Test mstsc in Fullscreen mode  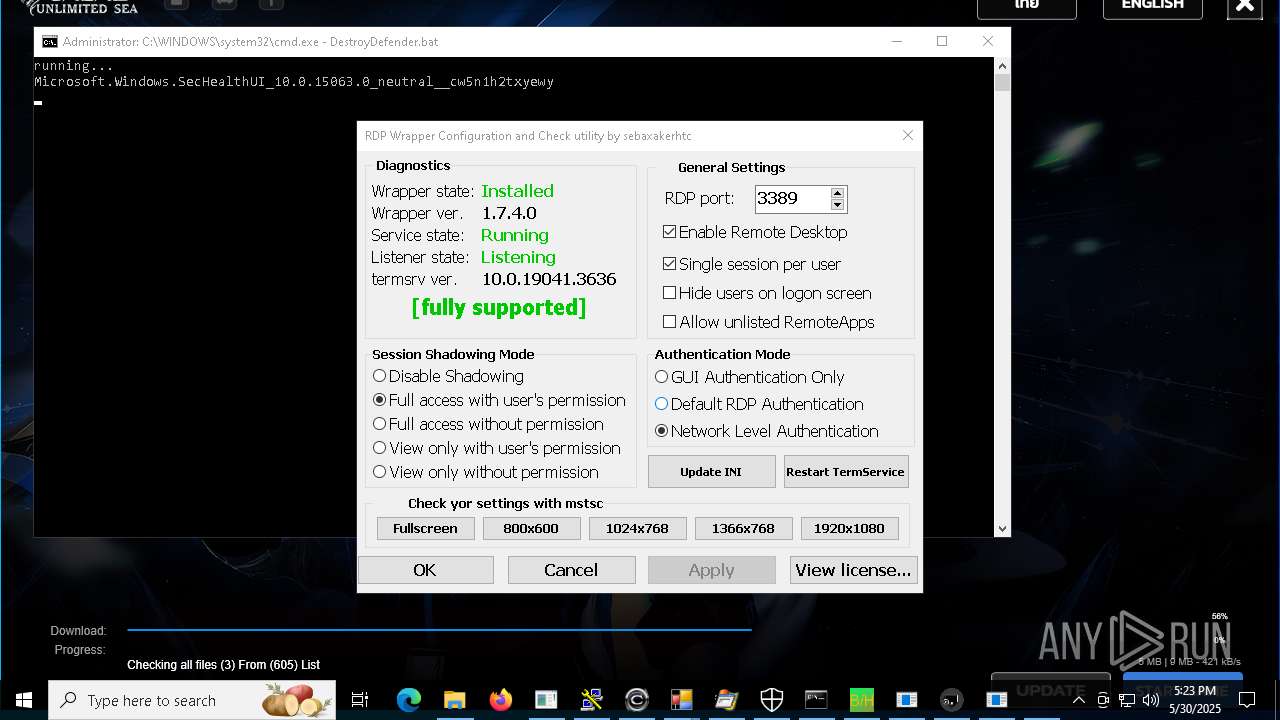click(425, 528)
